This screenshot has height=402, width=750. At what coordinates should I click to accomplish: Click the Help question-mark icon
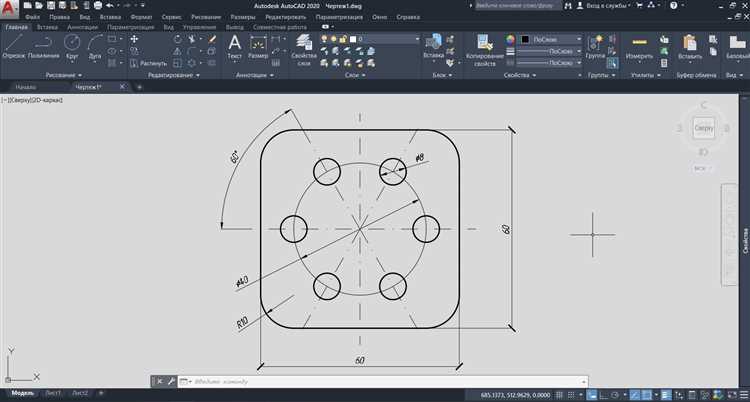(673, 6)
